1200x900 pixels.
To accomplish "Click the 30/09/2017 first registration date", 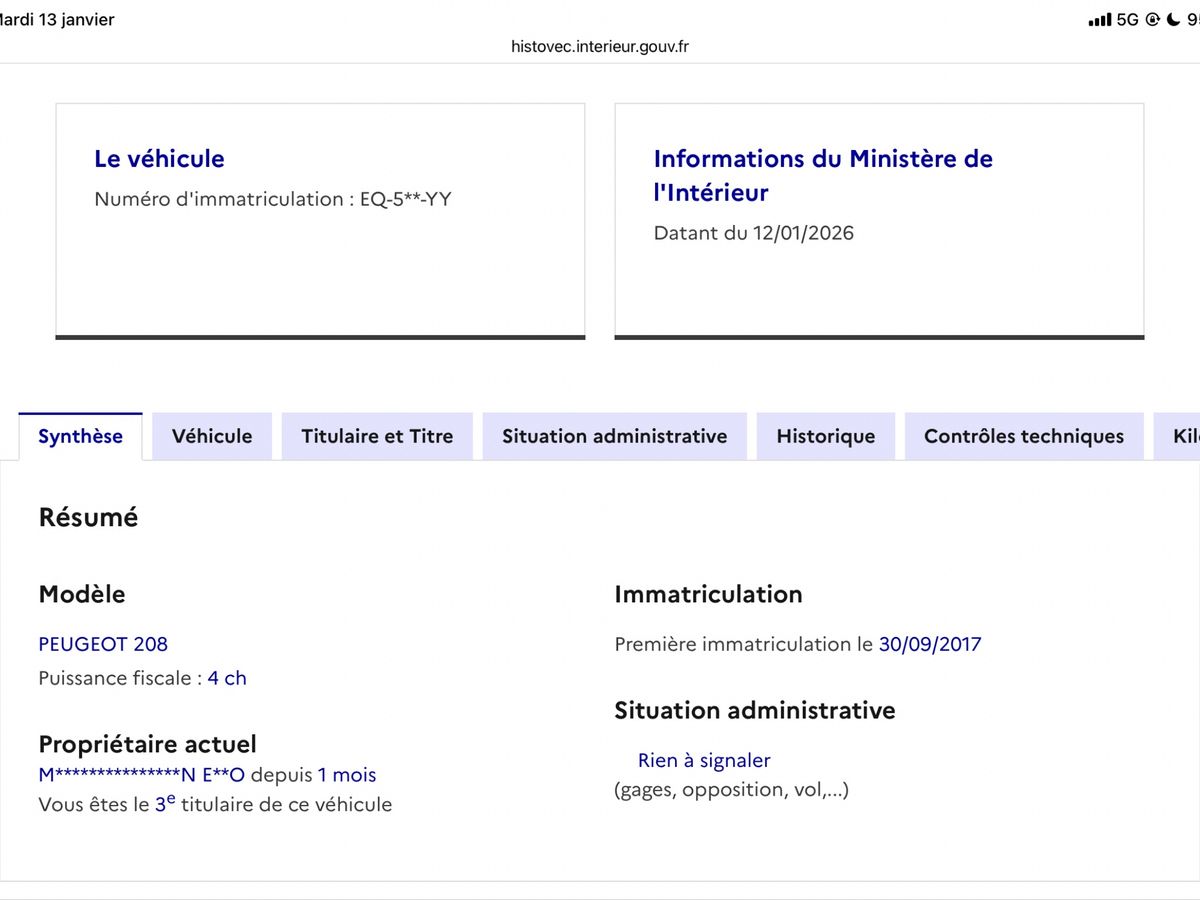I will pyautogui.click(x=930, y=644).
